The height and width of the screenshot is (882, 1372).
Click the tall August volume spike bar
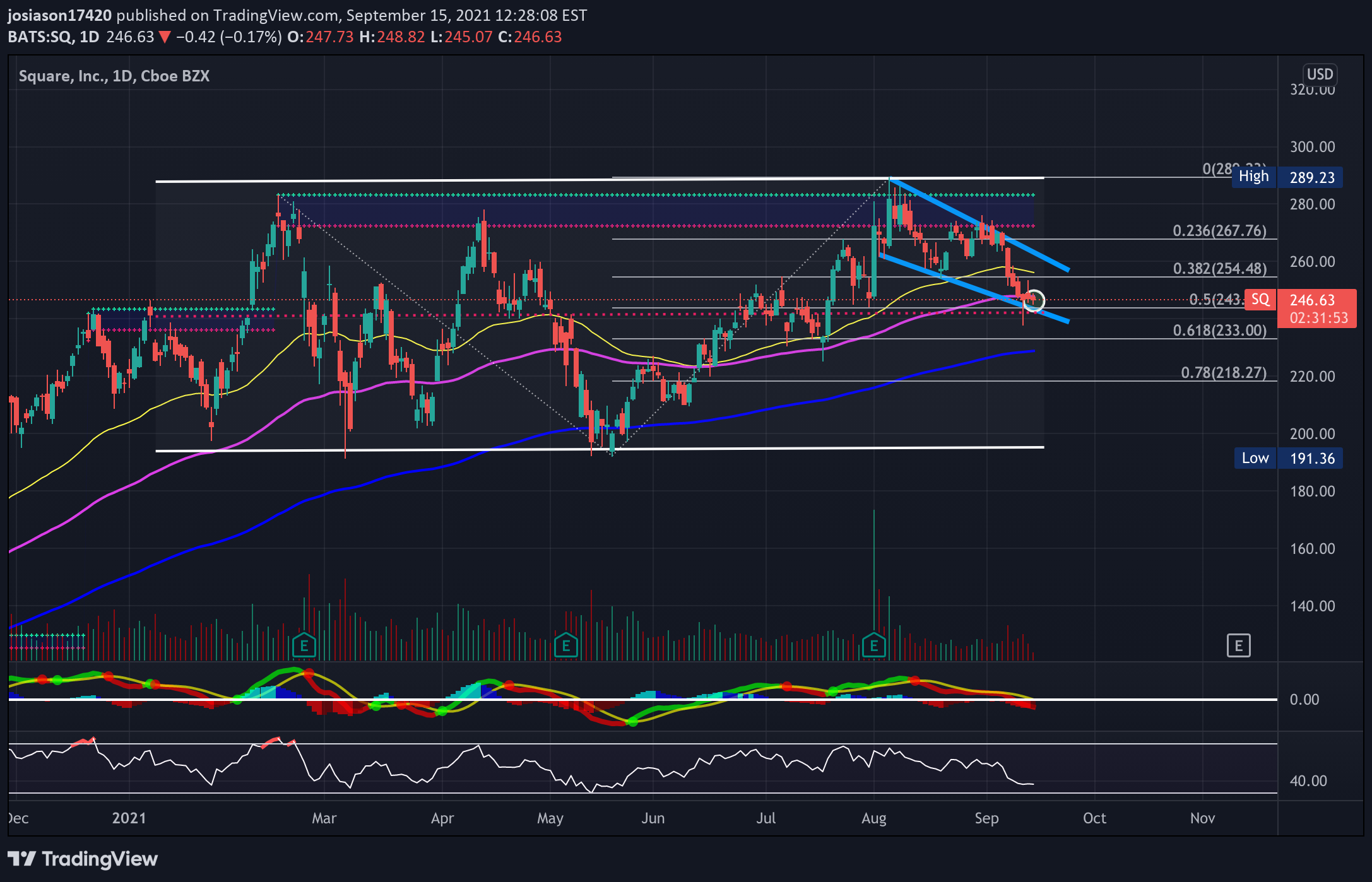coord(874,571)
